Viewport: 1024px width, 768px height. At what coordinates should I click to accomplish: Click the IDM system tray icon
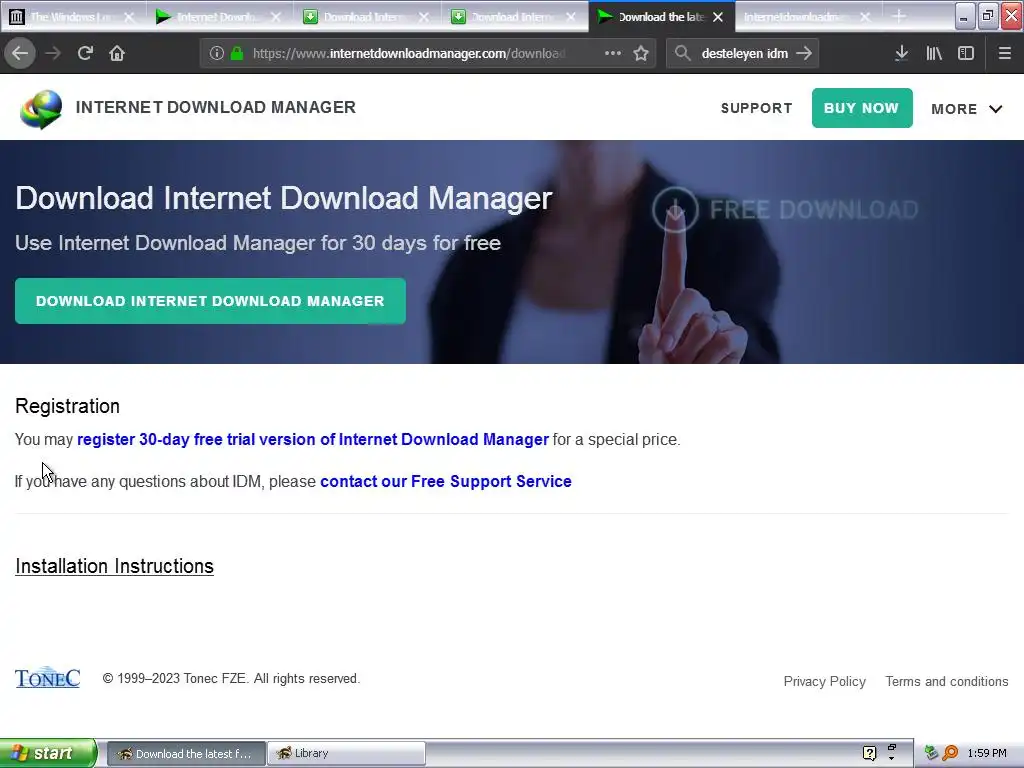pyautogui.click(x=931, y=753)
